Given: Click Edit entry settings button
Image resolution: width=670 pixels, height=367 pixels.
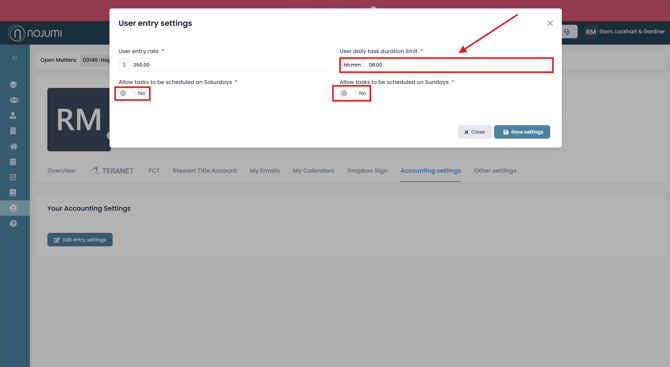Looking at the screenshot, I should 80,240.
